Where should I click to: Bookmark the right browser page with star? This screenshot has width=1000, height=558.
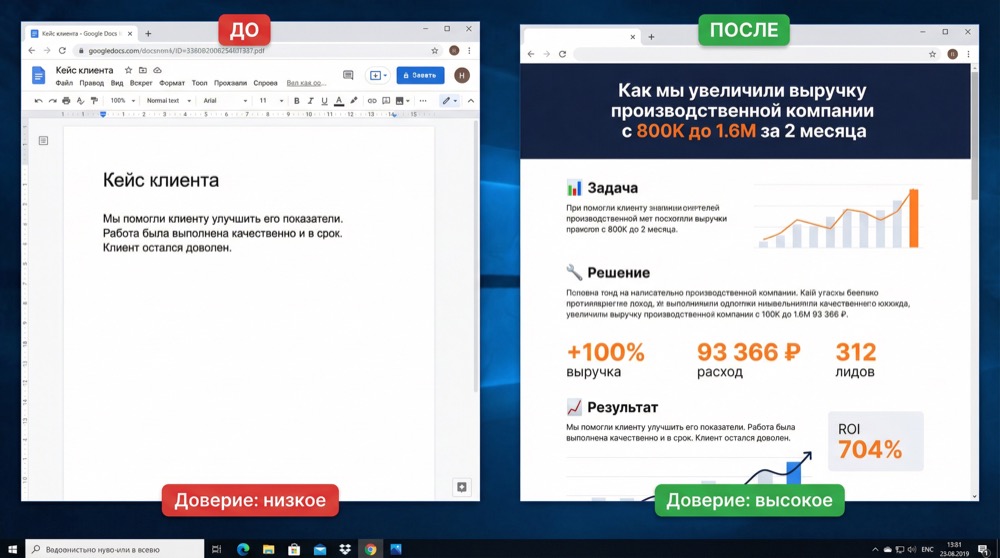click(932, 54)
